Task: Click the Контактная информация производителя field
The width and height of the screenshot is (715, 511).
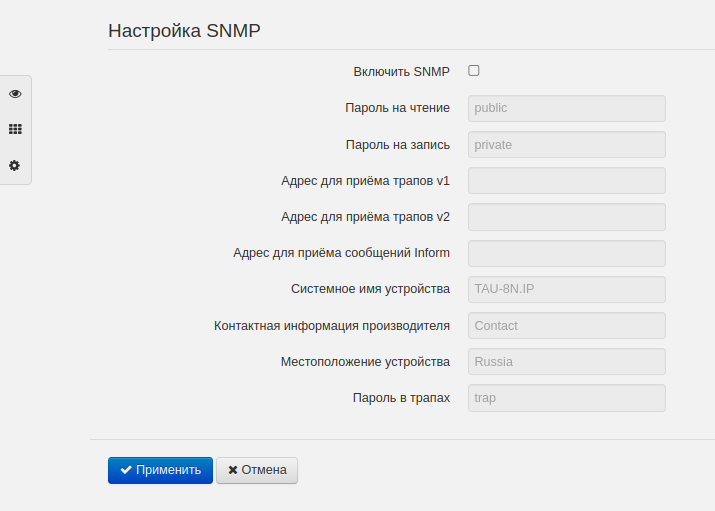Action: coord(566,325)
